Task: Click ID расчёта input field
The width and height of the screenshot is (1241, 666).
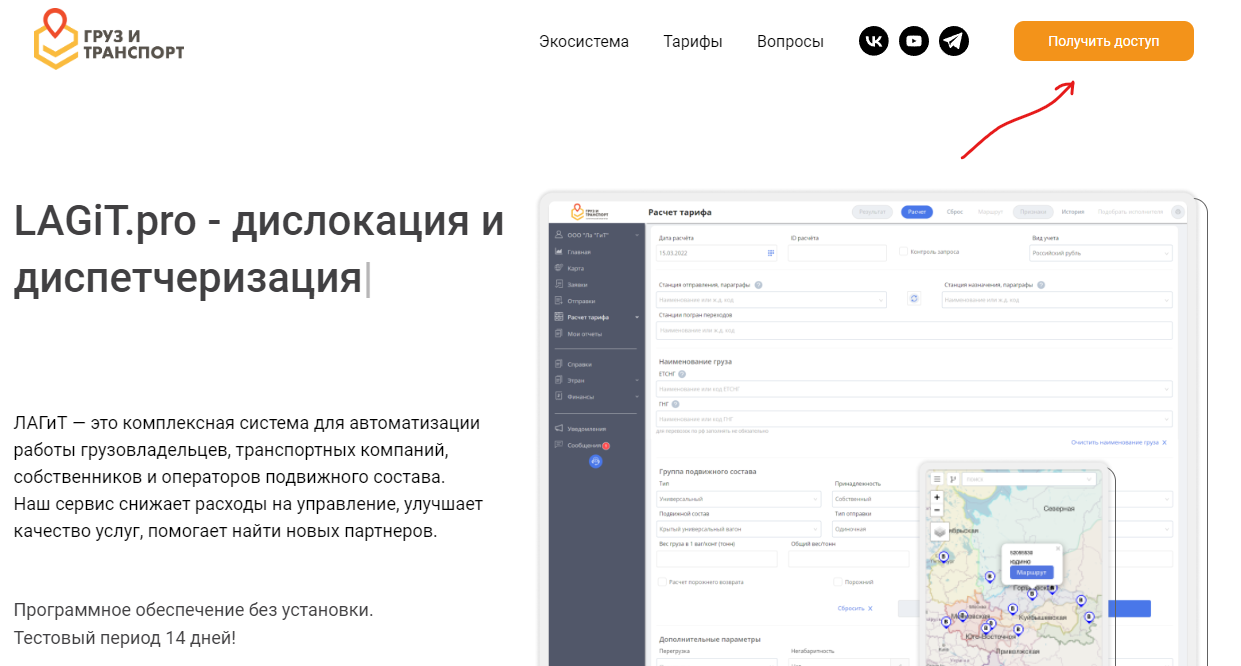Action: point(837,253)
